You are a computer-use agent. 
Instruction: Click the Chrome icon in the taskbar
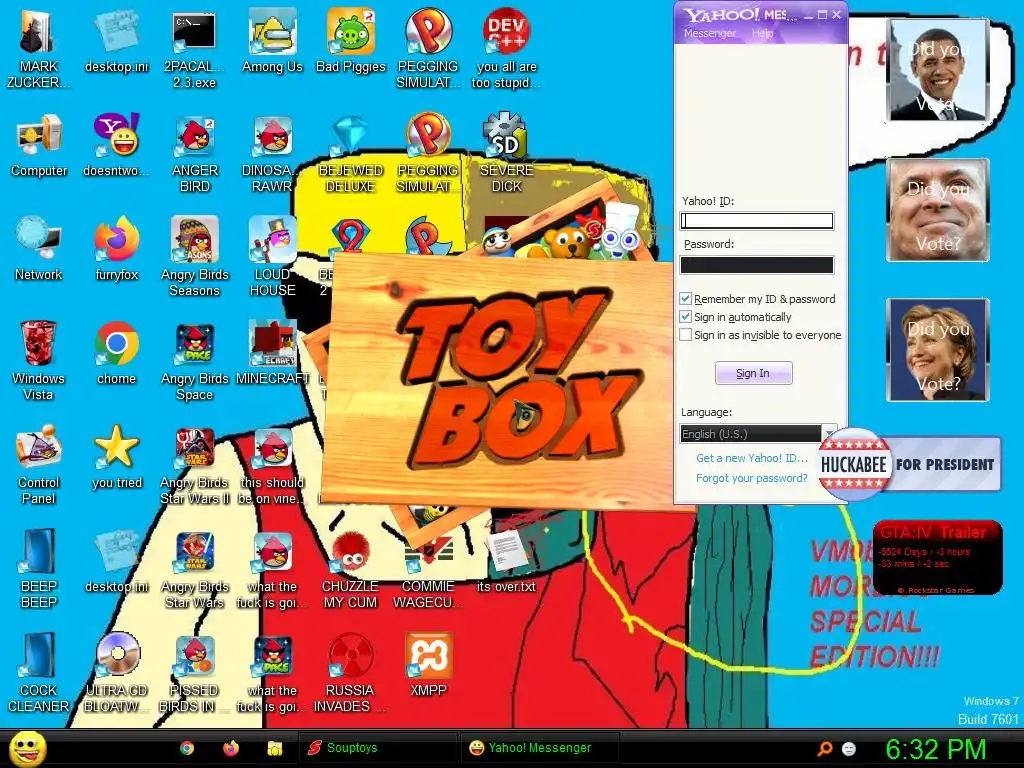tap(187, 748)
